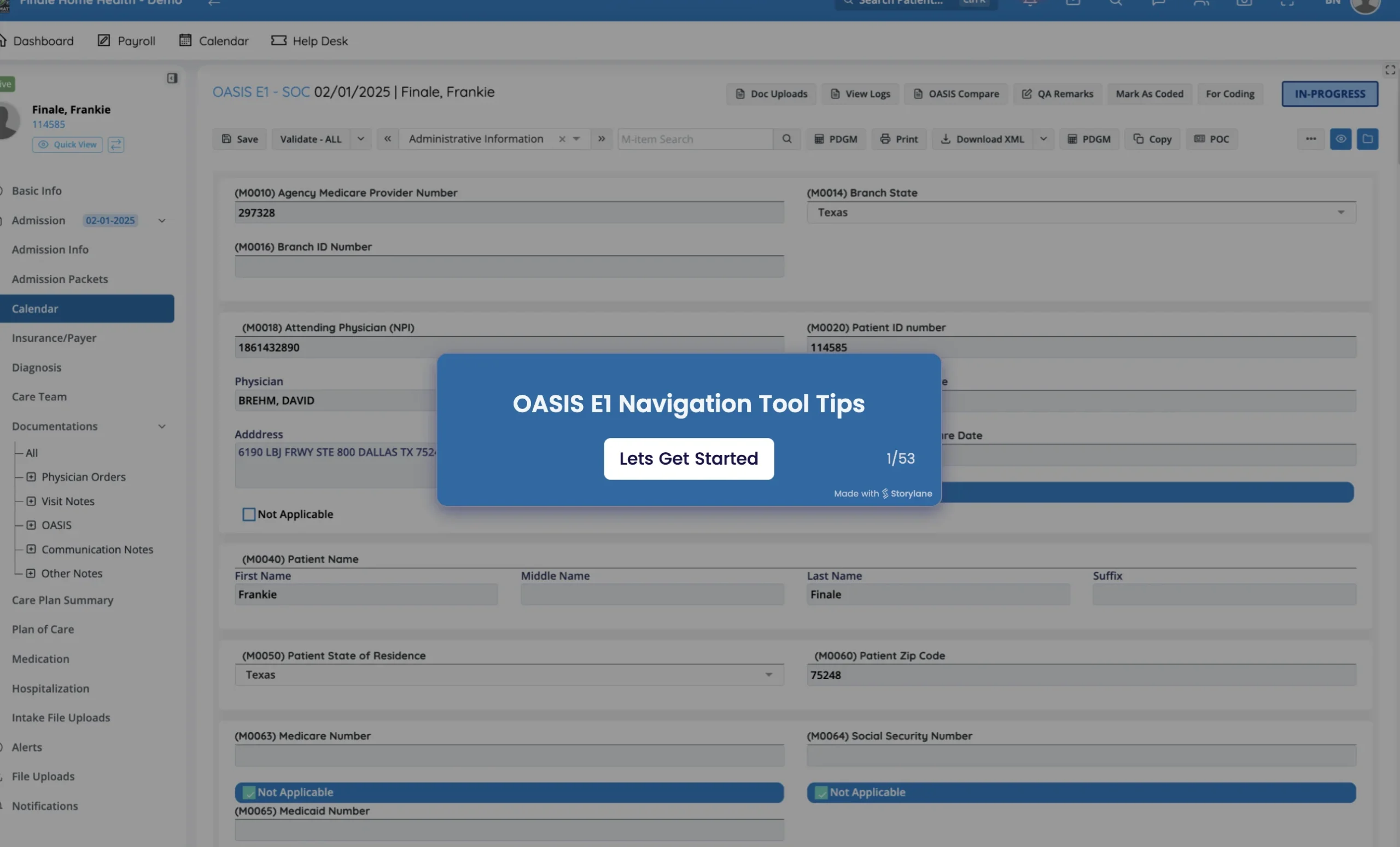1400x847 pixels.
Task: Open Patient State of Residence dropdown
Action: click(x=509, y=675)
